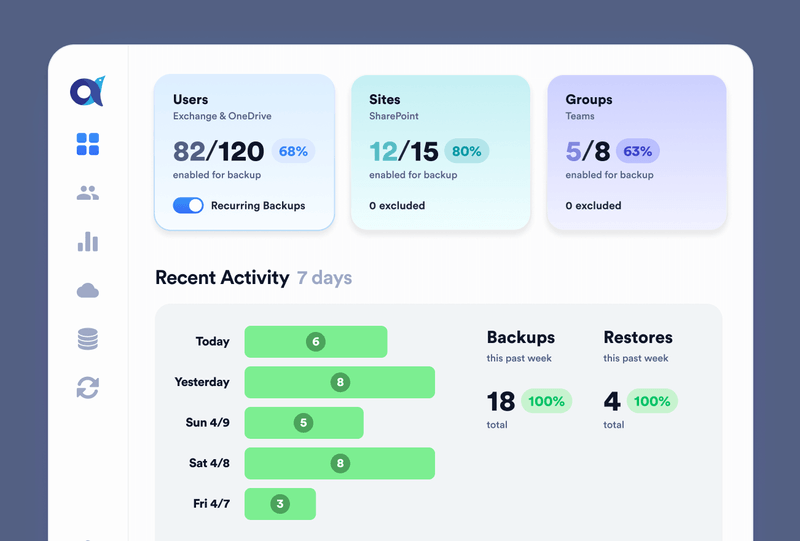This screenshot has height=541, width=800.
Task: Open the cloud icon in sidebar
Action: (88, 290)
